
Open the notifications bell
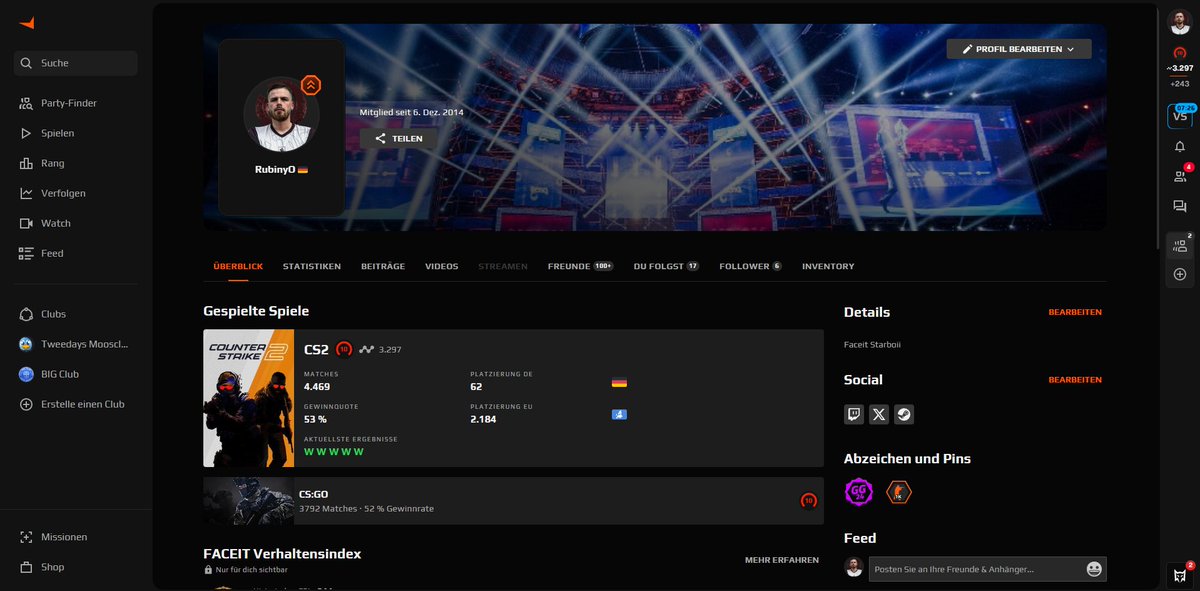click(x=1179, y=147)
